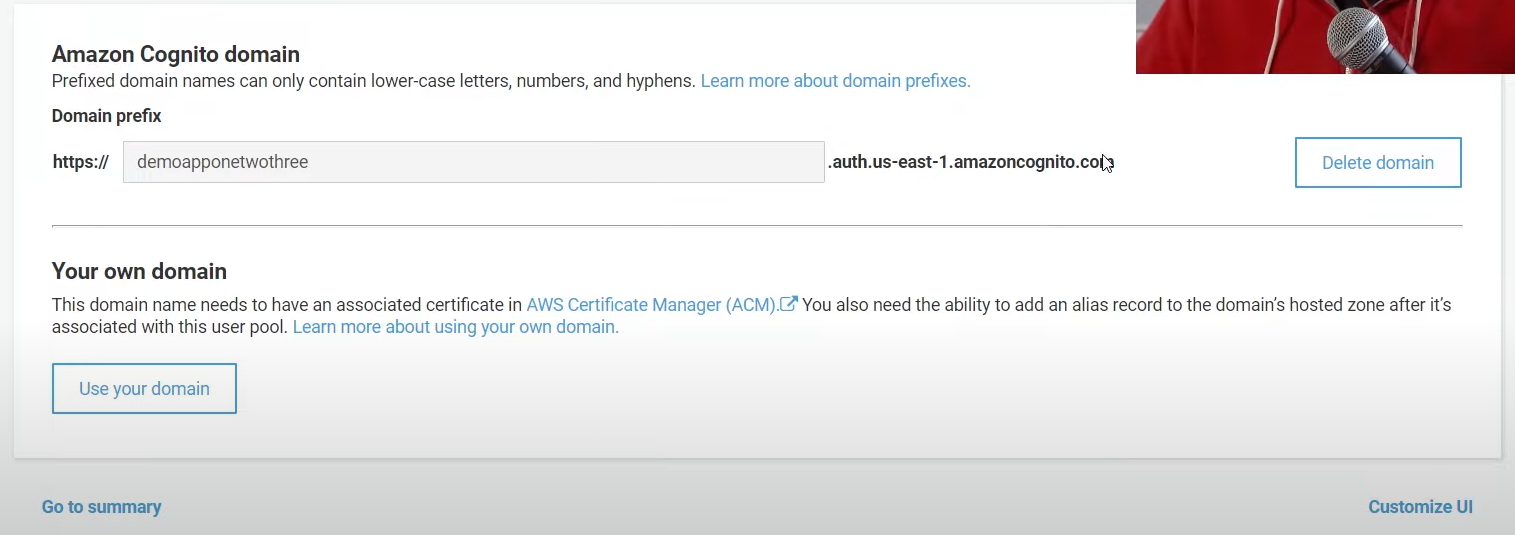1515x535 pixels.
Task: Click the Amazon Cognito domain heading
Action: [x=176, y=54]
